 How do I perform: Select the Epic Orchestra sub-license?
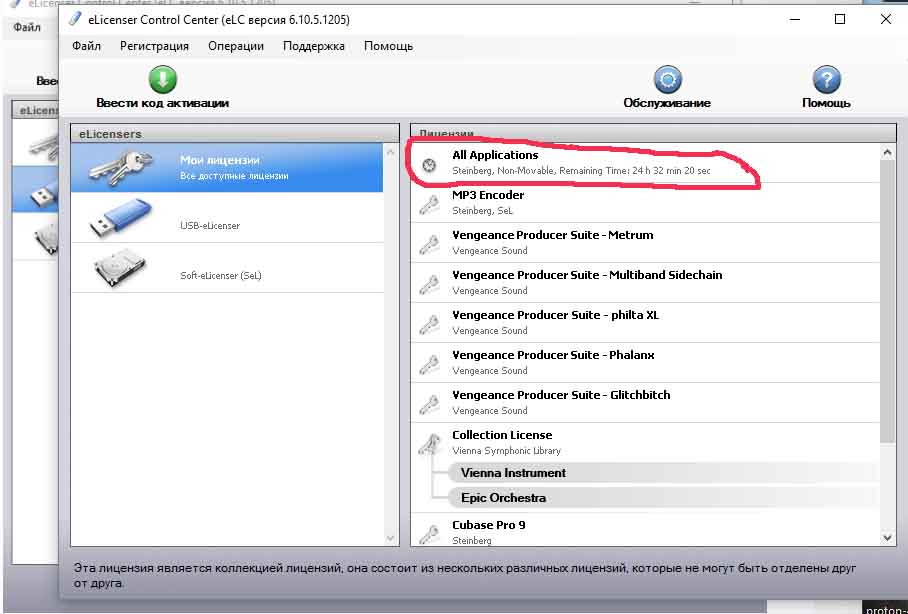pyautogui.click(x=664, y=498)
